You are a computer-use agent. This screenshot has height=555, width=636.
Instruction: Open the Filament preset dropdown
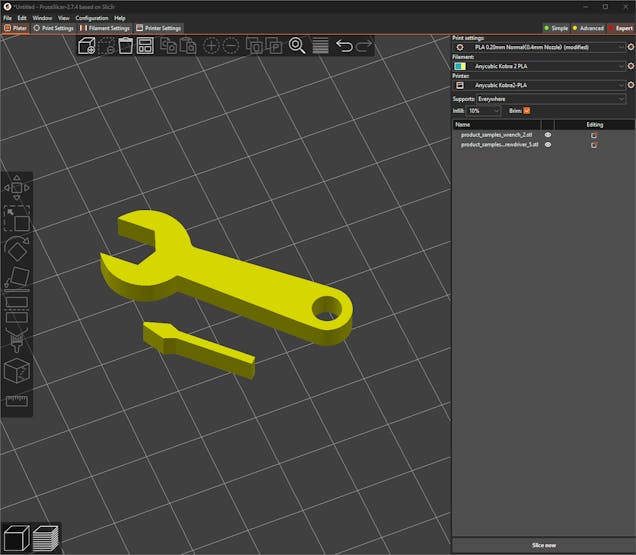[539, 66]
